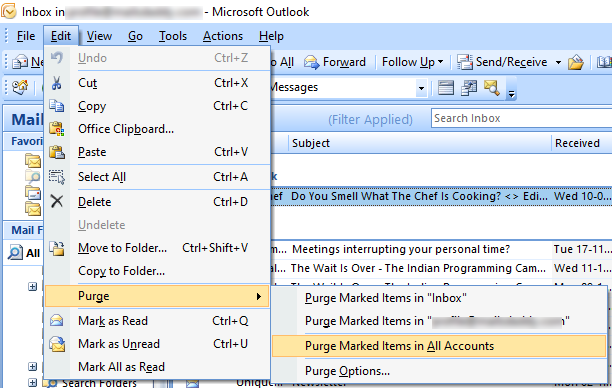Click the first Favorite Folders mail icon
The height and width of the screenshot is (388, 612).
(x=33, y=160)
